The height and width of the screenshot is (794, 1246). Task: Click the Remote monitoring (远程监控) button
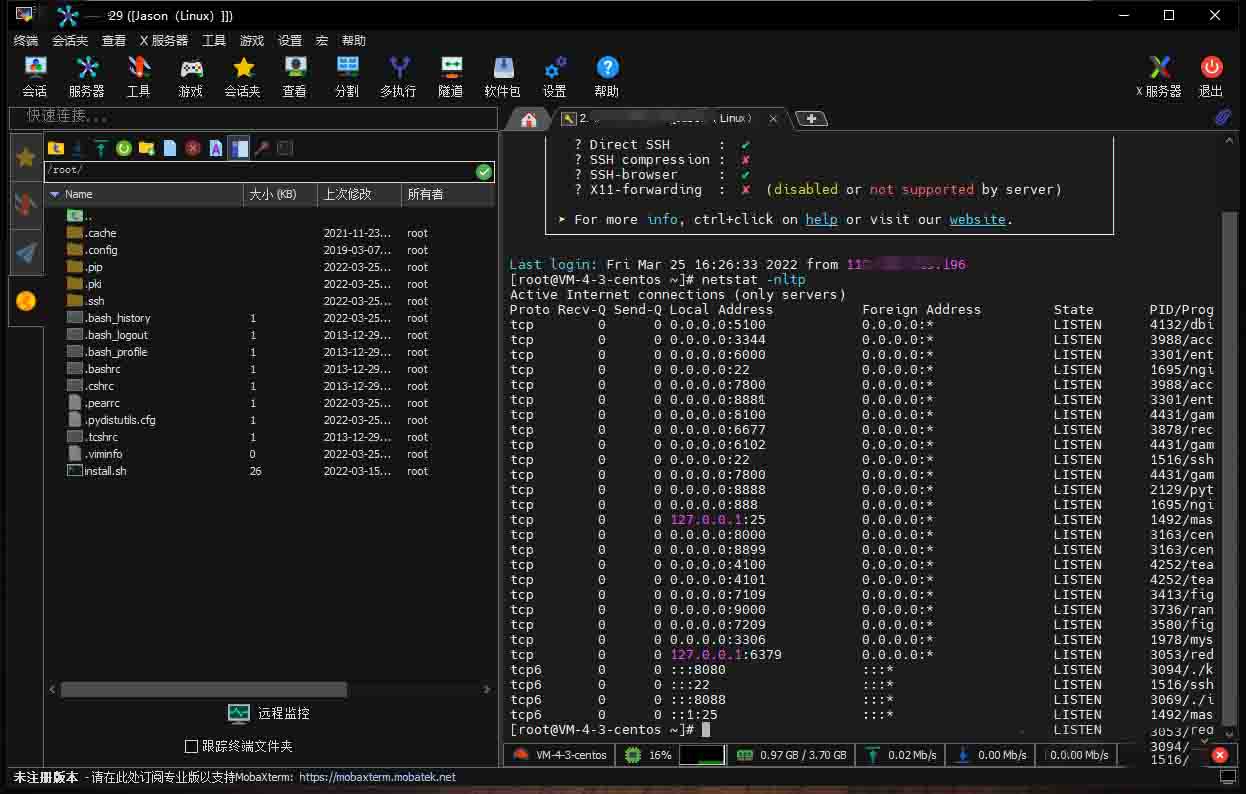[269, 713]
